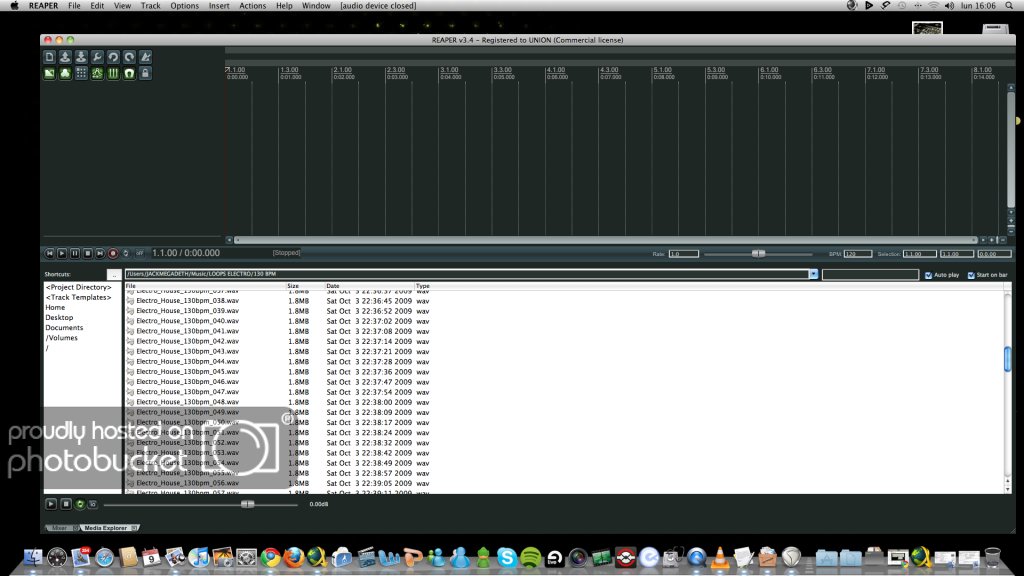Image resolution: width=1024 pixels, height=576 pixels.
Task: Toggle envelope points move with items
Action: tap(97, 73)
